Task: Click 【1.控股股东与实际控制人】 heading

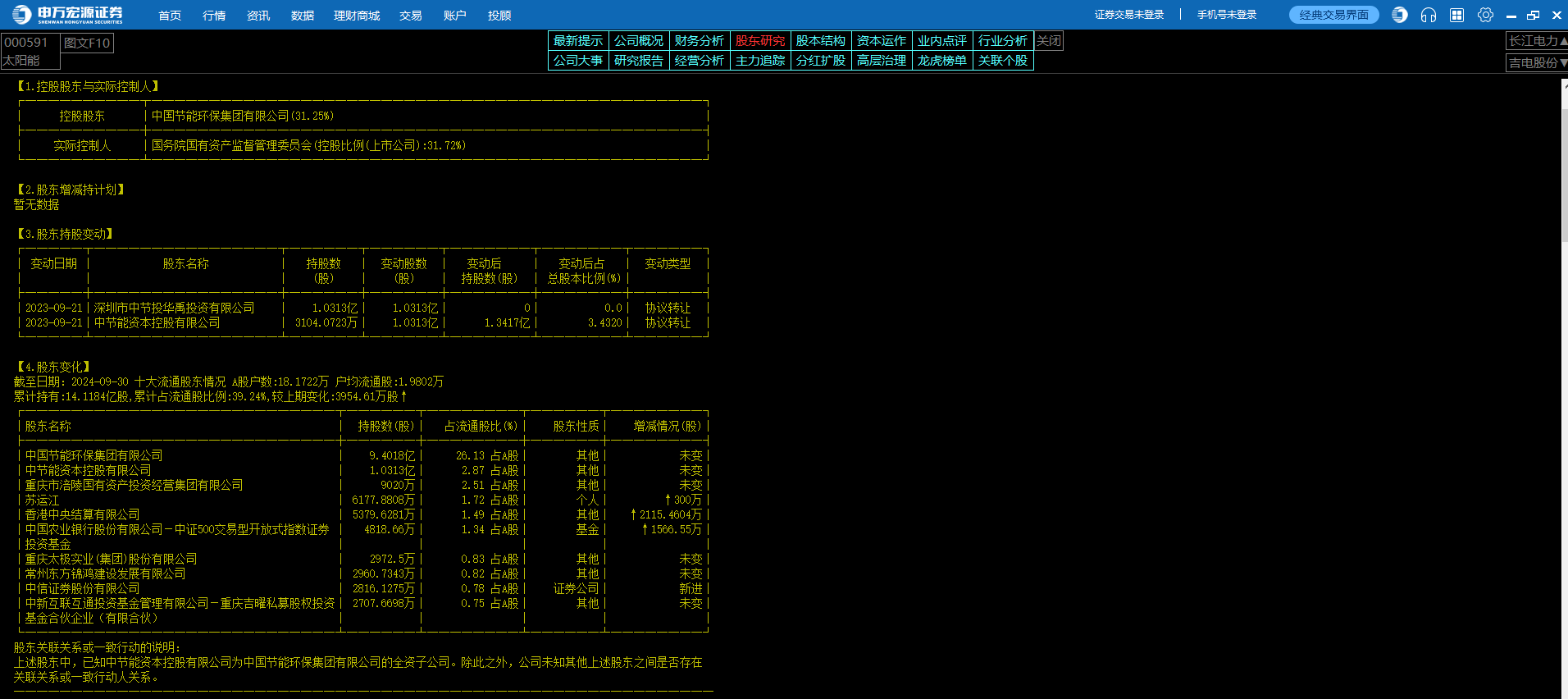Action: coord(88,86)
